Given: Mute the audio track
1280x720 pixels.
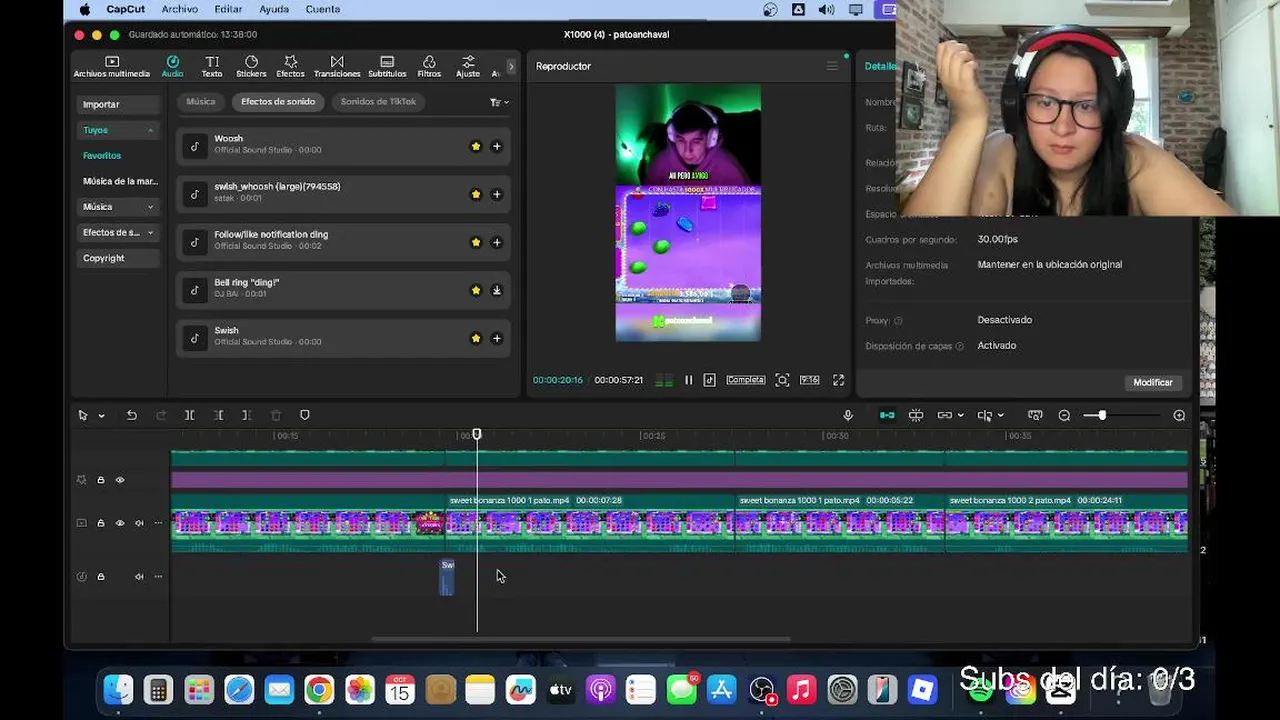Looking at the screenshot, I should click(x=139, y=576).
